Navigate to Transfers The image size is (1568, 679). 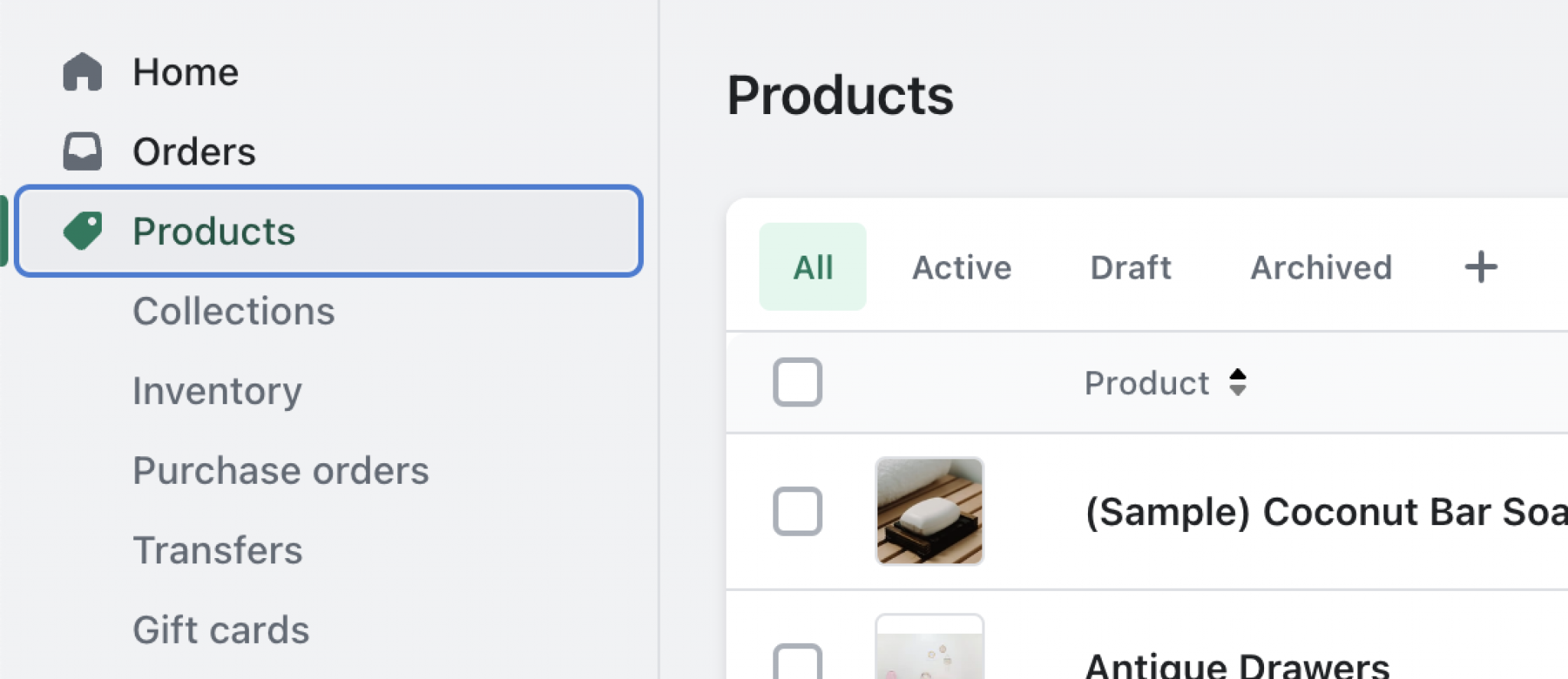click(x=217, y=550)
